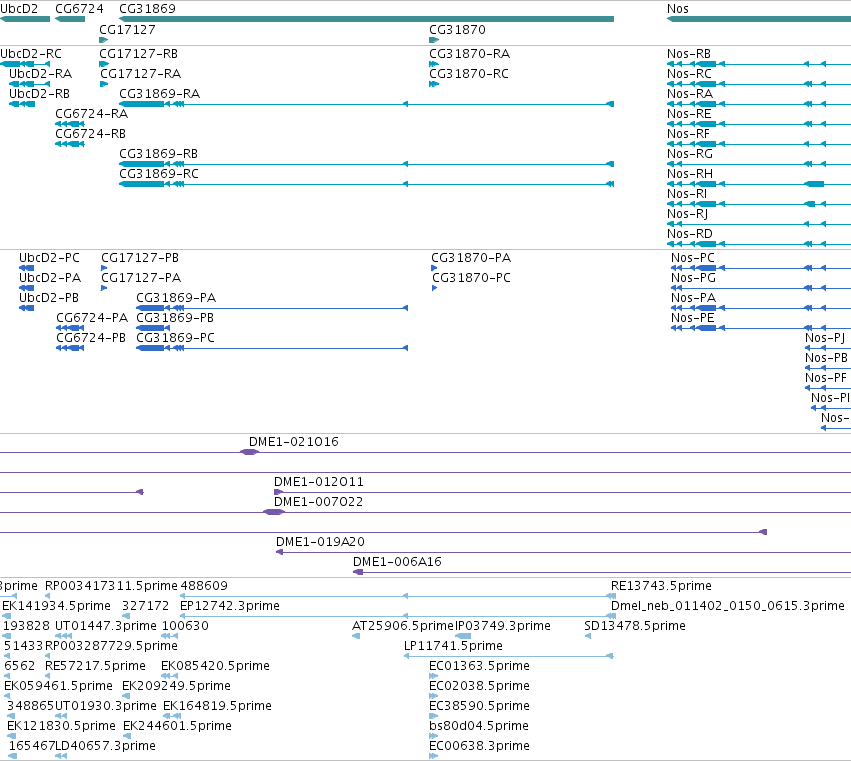Select the CG6724 gene label

click(x=79, y=9)
